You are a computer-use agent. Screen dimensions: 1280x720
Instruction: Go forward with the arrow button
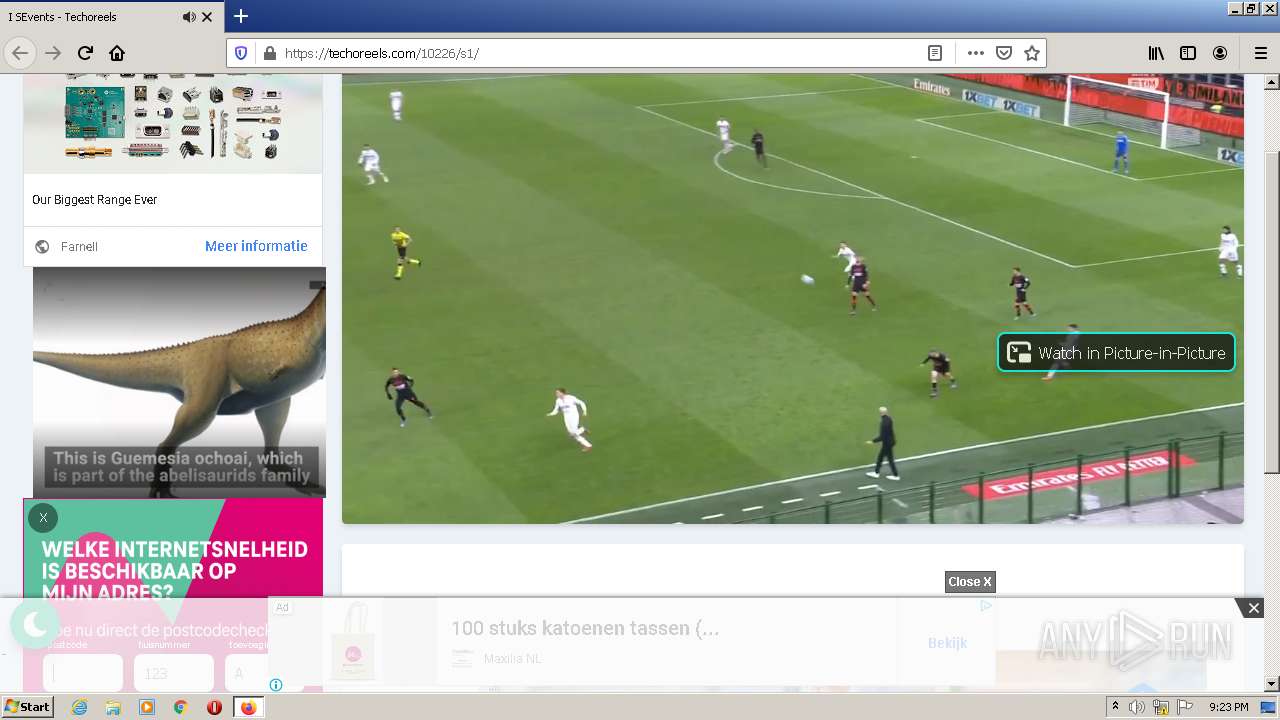pos(53,53)
